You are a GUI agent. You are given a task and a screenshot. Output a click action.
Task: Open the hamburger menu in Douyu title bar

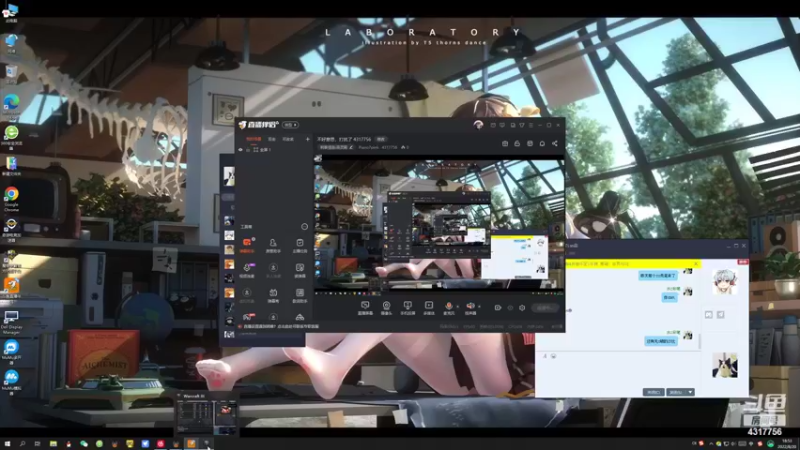[531, 125]
